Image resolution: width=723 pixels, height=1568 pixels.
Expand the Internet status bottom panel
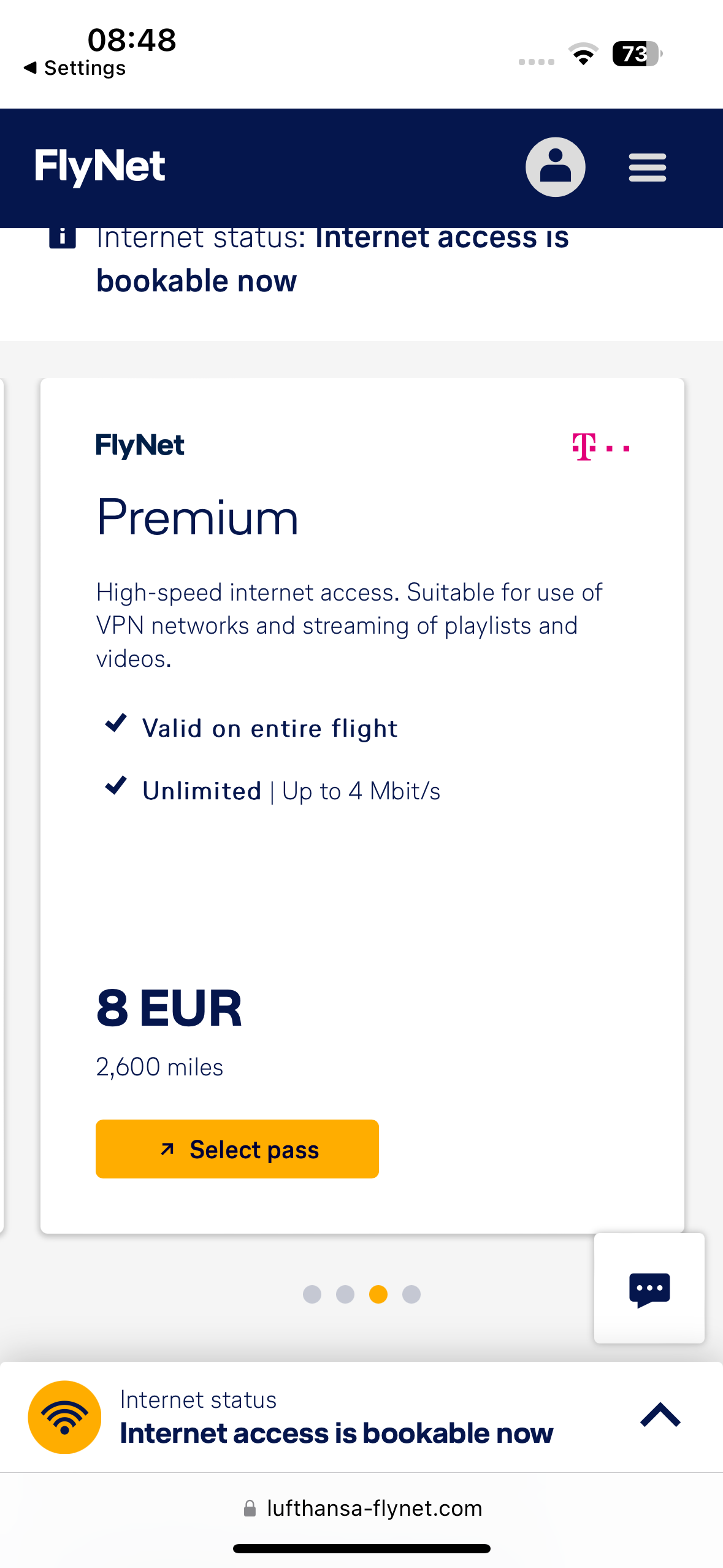click(660, 1415)
